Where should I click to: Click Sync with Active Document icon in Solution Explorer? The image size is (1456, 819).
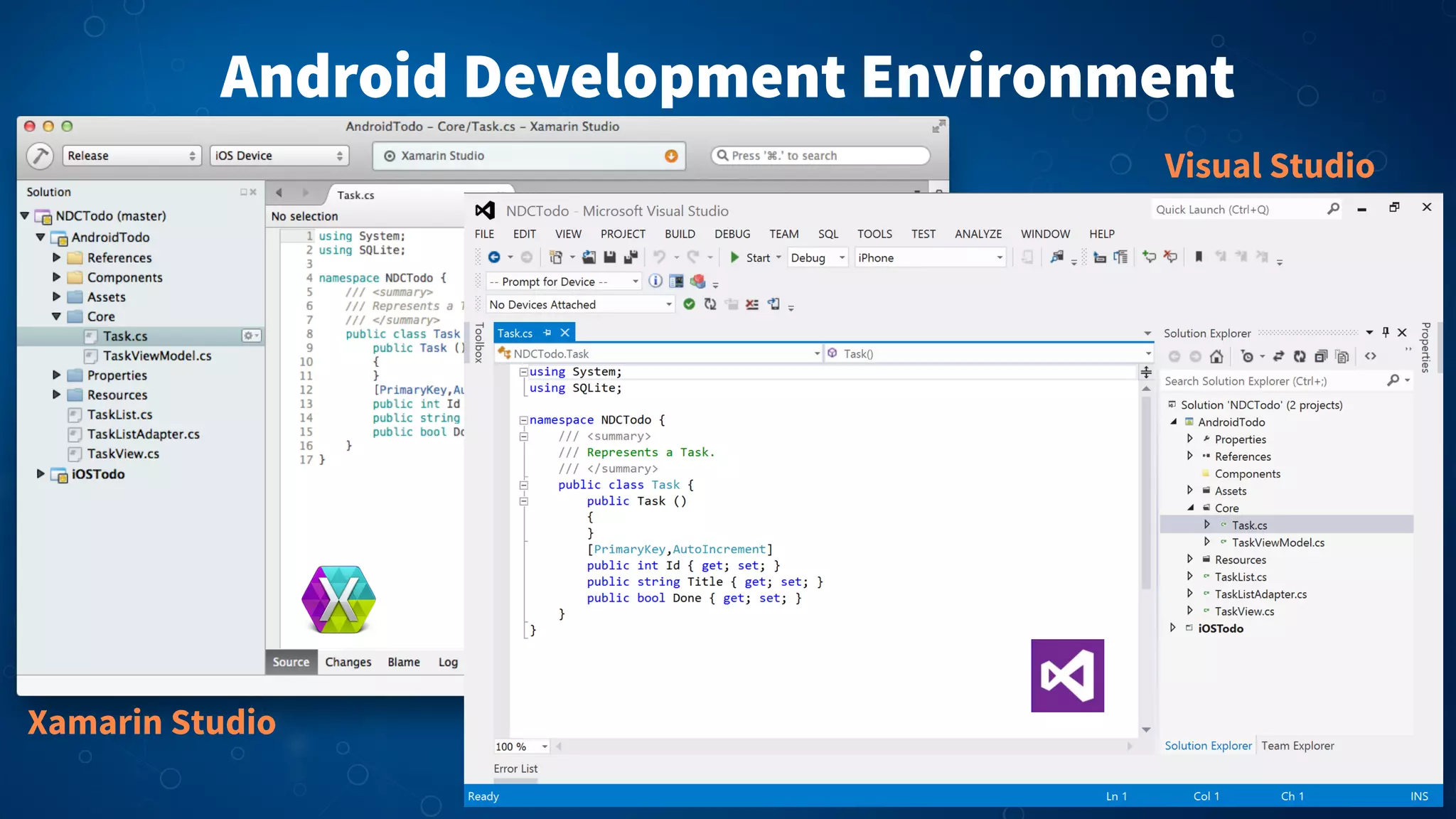(x=1278, y=356)
